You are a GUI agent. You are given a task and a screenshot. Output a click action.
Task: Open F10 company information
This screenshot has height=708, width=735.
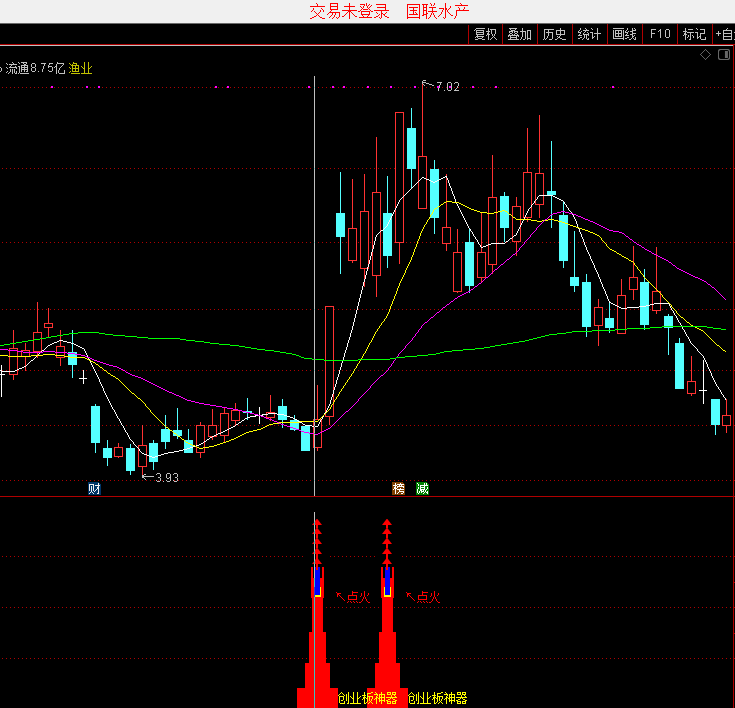click(x=660, y=34)
